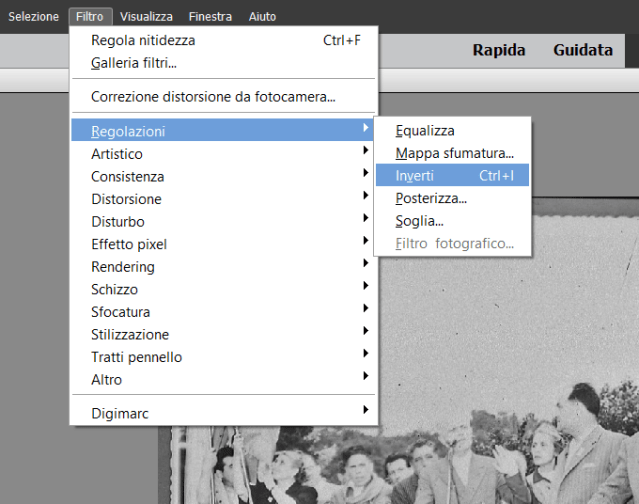The width and height of the screenshot is (639, 504).
Task: Open the Aiuto menu
Action: [262, 17]
